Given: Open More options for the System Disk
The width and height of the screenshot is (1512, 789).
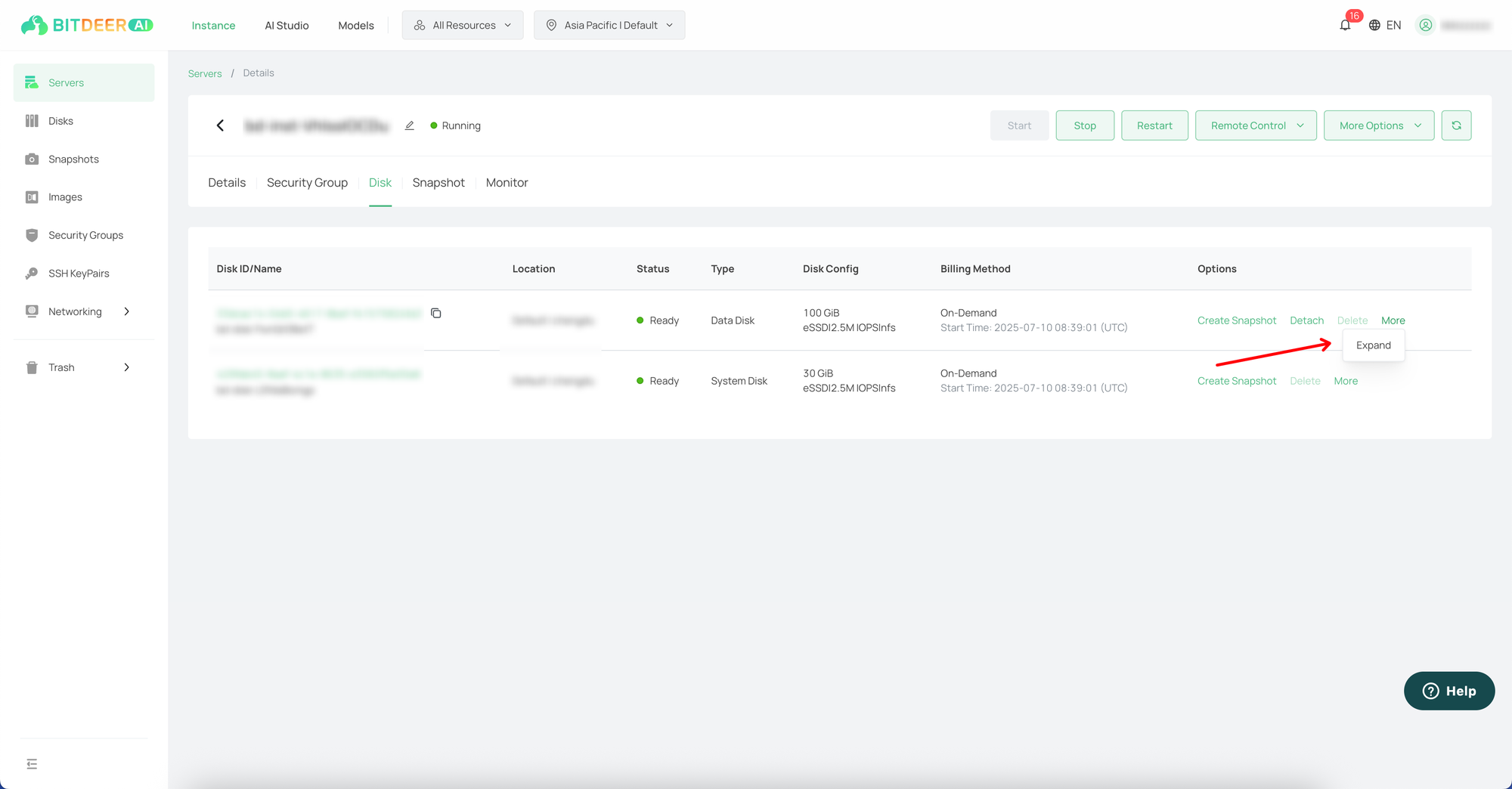Looking at the screenshot, I should pyautogui.click(x=1346, y=381).
